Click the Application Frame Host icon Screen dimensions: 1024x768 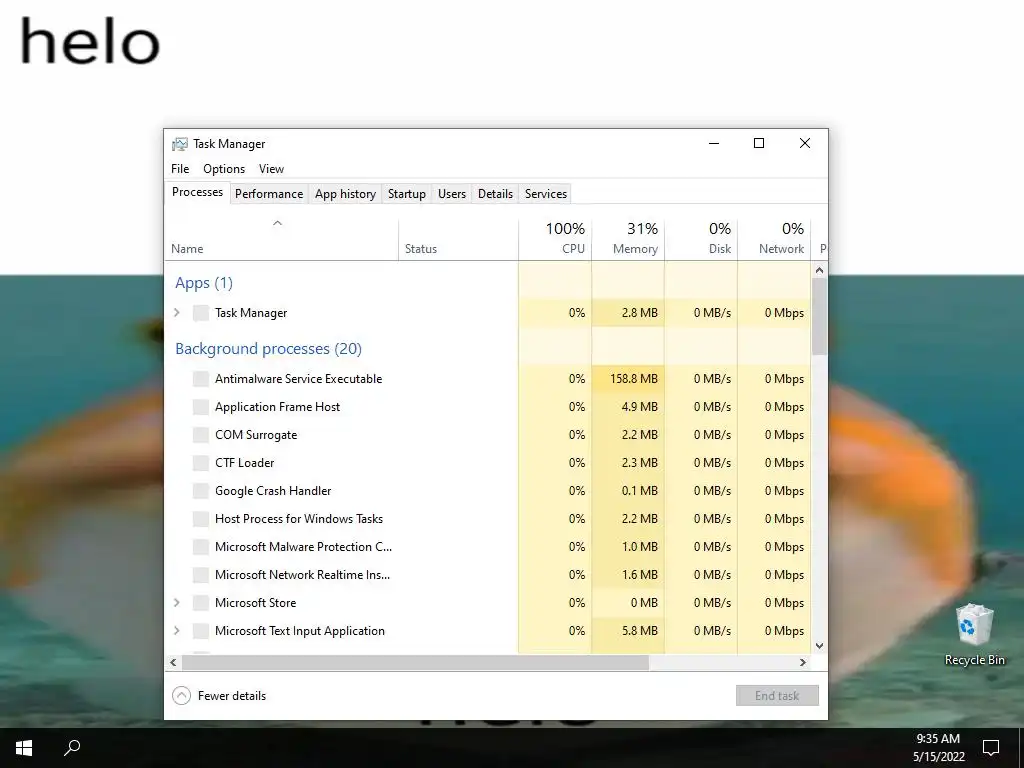[201, 407]
